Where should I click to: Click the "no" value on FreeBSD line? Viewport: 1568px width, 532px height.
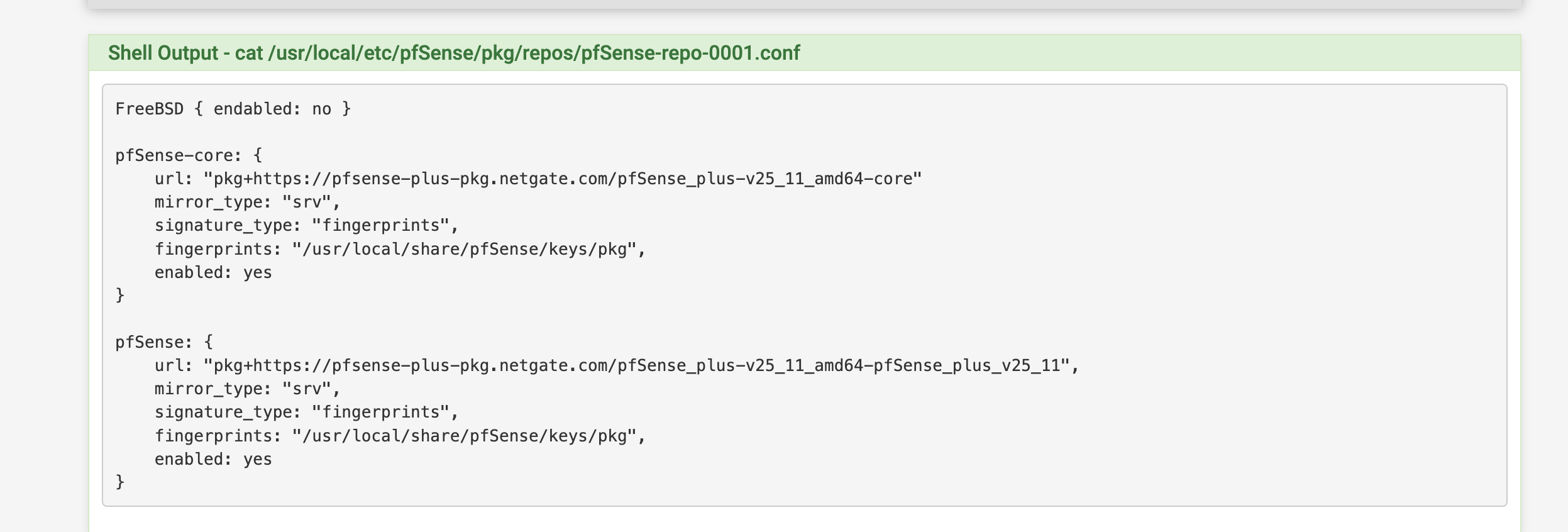pos(321,109)
